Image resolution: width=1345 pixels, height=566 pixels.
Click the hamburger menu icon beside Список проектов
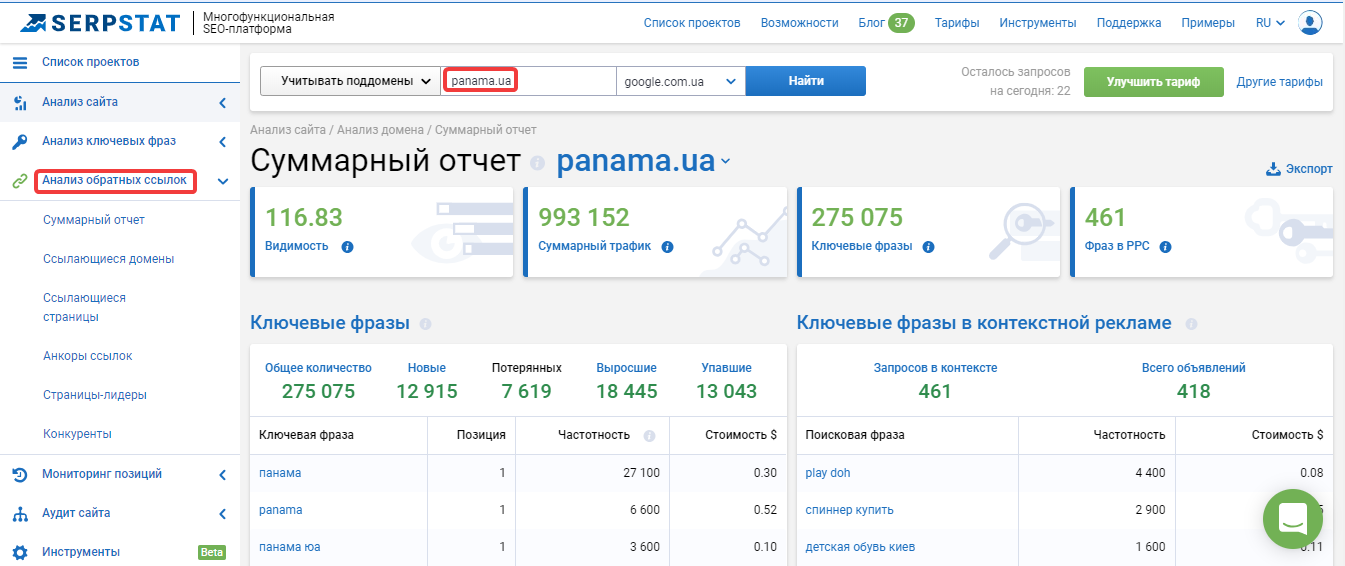click(x=19, y=63)
